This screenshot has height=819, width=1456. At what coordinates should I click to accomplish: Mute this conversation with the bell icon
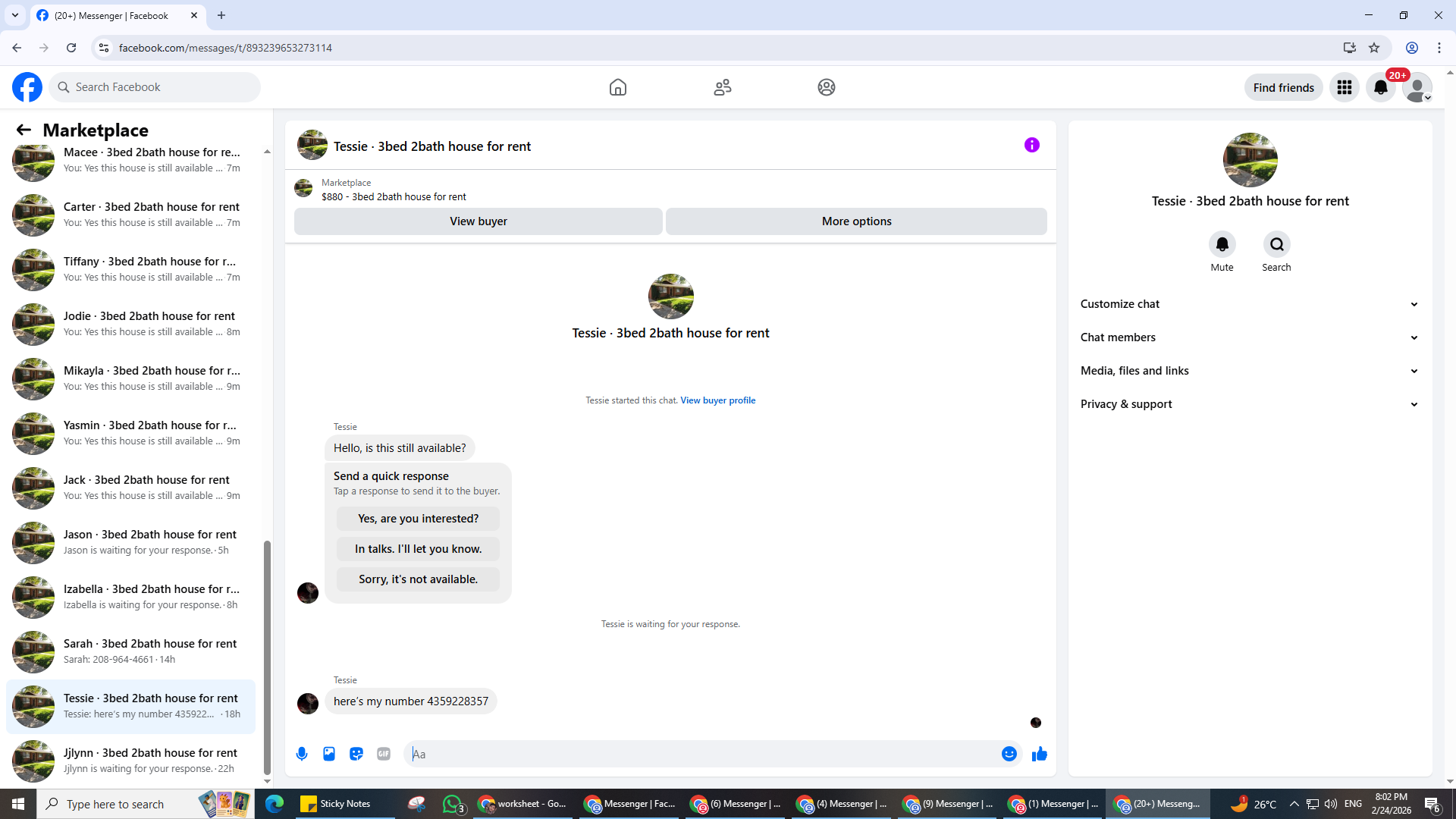click(1222, 244)
